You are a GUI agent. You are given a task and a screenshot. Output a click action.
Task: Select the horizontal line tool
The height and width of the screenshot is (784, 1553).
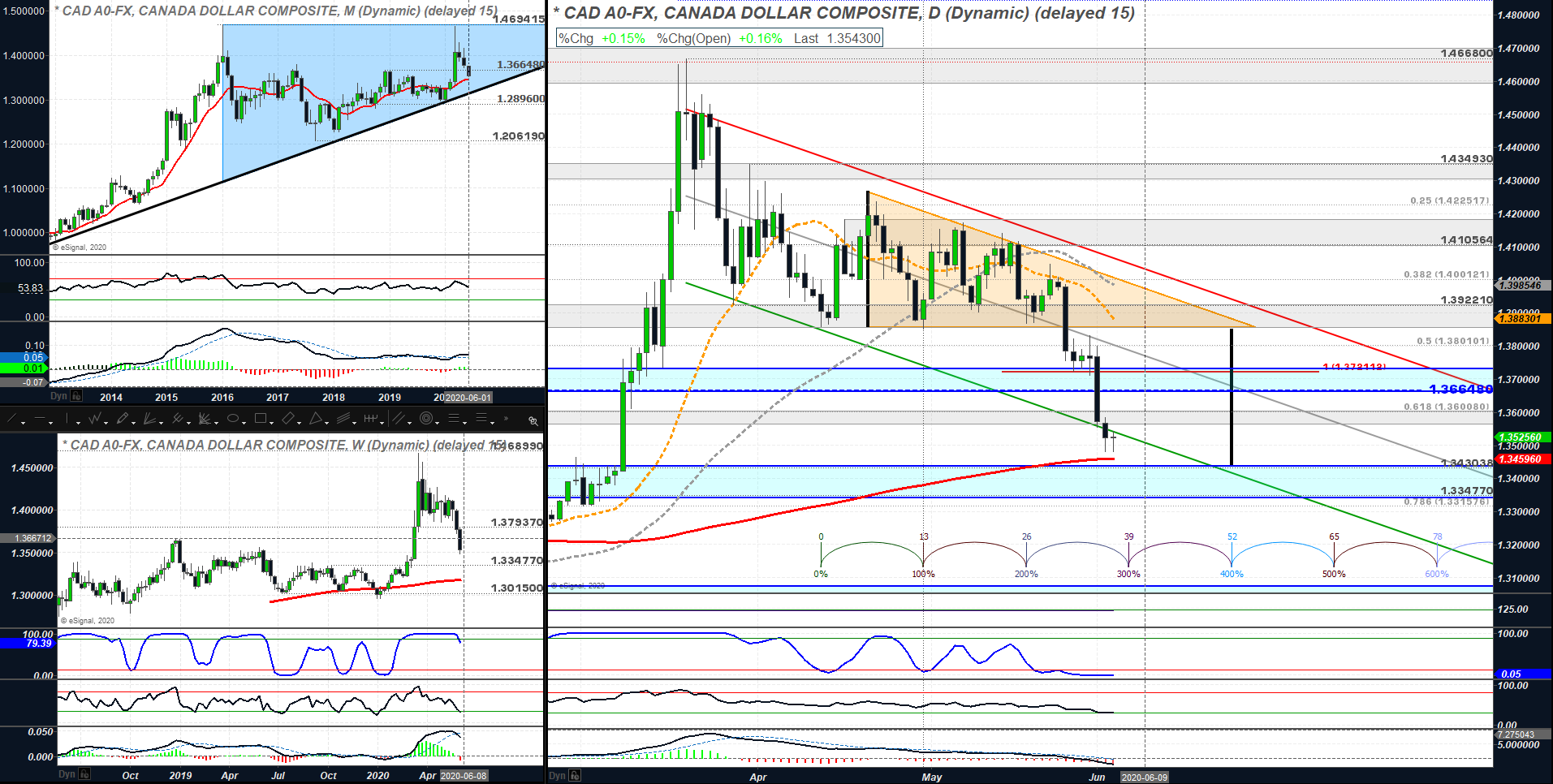click(40, 420)
